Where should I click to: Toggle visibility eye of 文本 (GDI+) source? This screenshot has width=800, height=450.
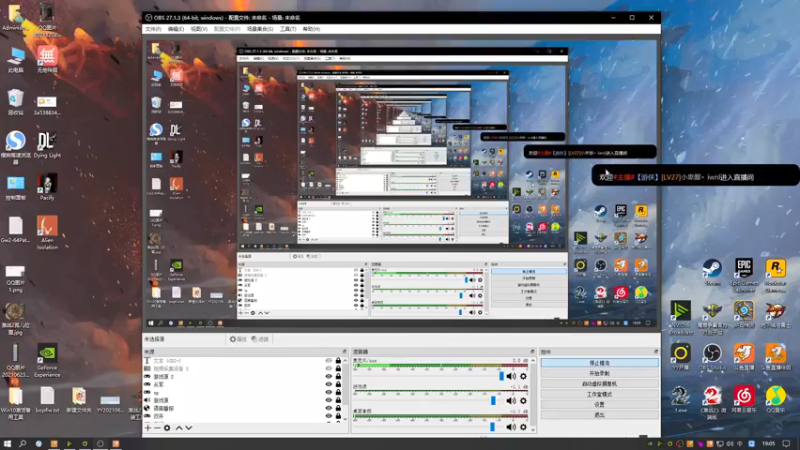coord(329,361)
